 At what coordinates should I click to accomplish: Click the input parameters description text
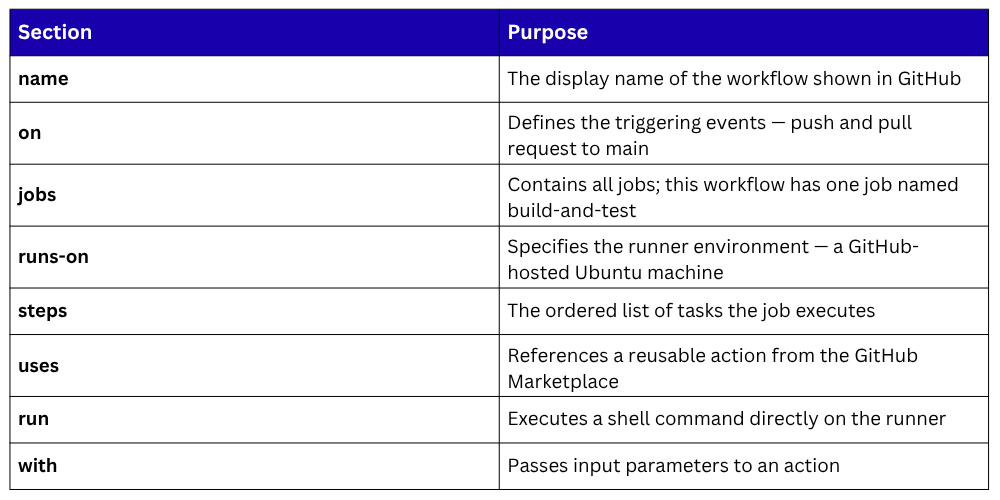673,465
